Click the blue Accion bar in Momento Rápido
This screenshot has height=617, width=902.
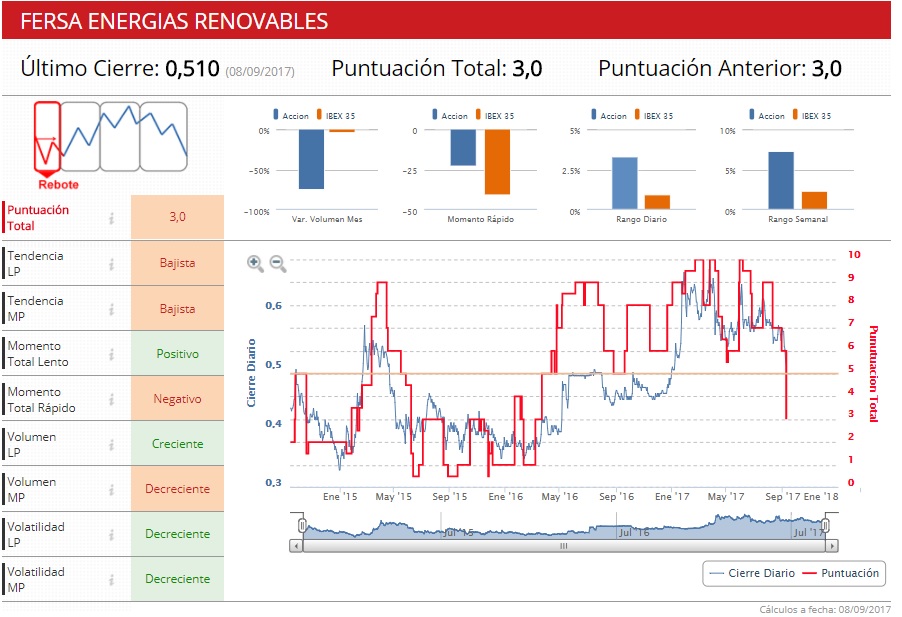[x=463, y=148]
